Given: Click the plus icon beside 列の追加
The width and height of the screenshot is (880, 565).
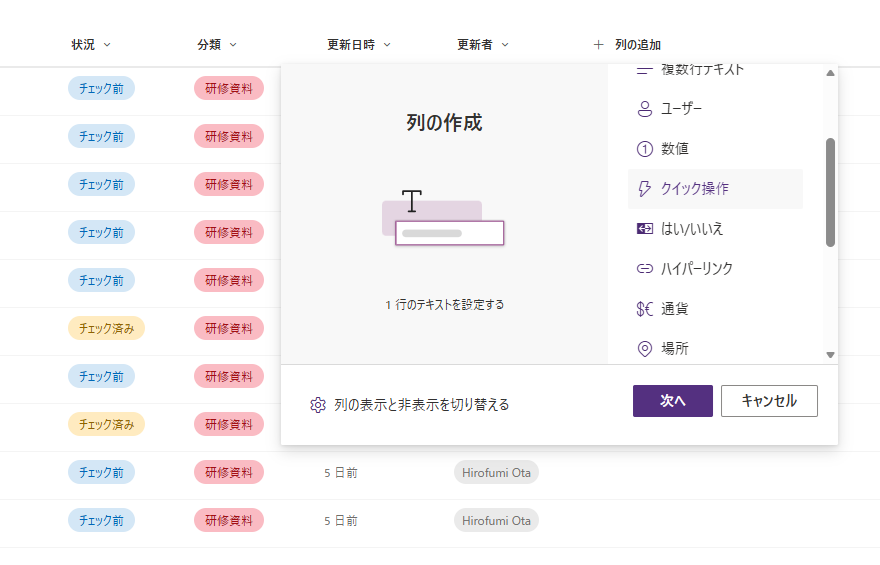Looking at the screenshot, I should click(598, 45).
